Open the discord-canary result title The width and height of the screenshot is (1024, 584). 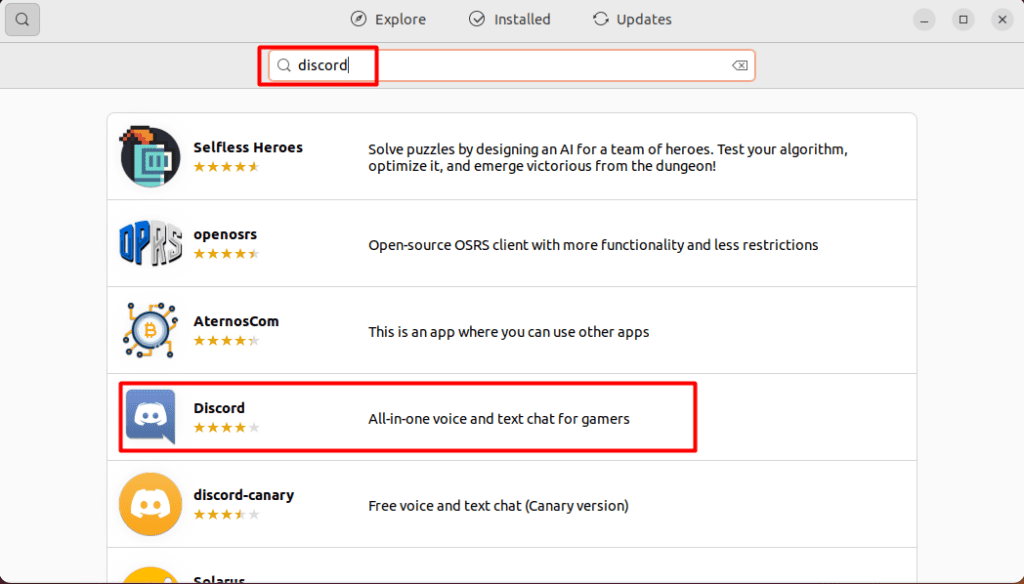click(244, 495)
